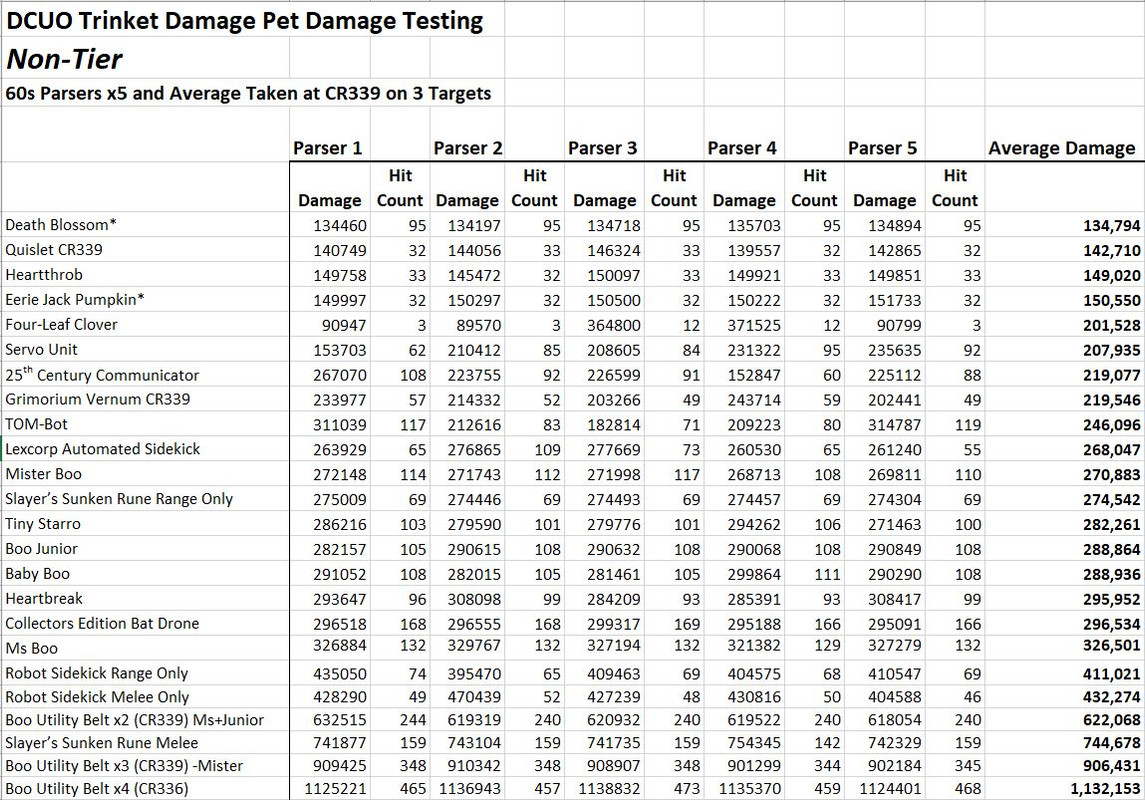Click Heartthrob average value 149,020
The height and width of the screenshot is (800, 1145).
(1111, 275)
